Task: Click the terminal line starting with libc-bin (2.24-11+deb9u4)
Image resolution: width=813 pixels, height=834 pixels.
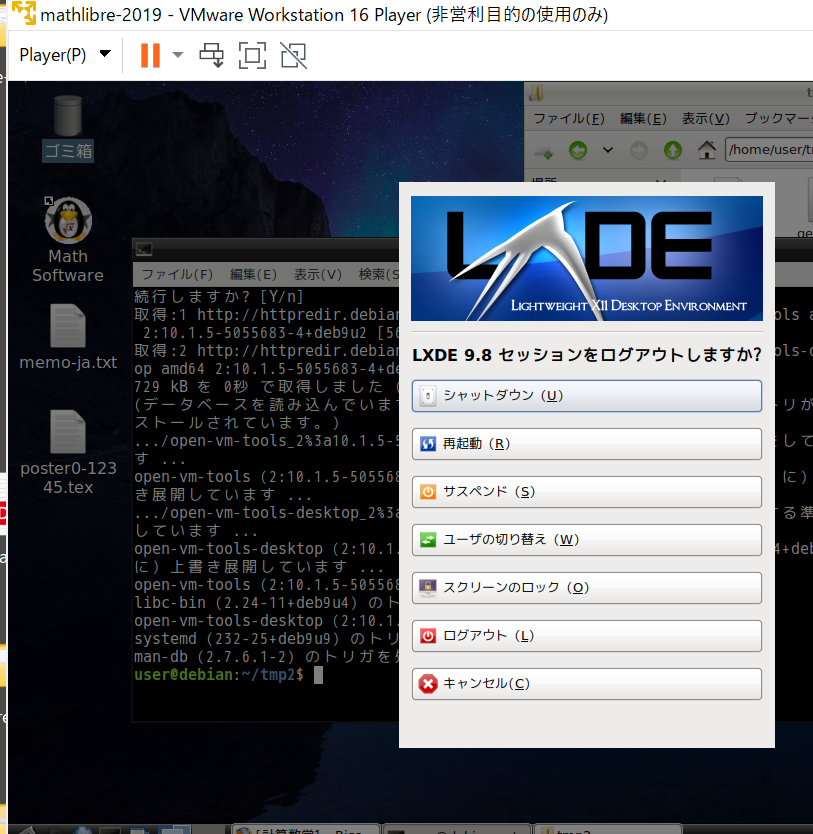Action: (266, 603)
